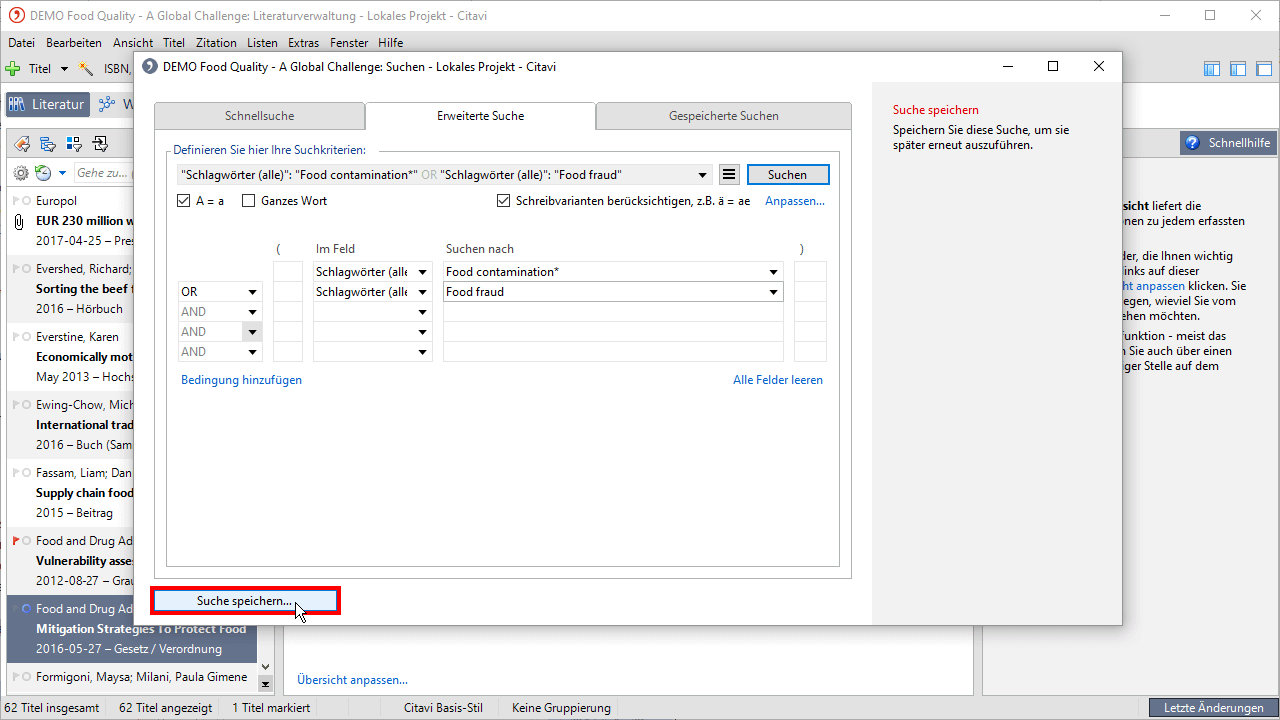The width and height of the screenshot is (1280, 720).
Task: Click the Bedingung hinzufügen link
Action: click(241, 380)
